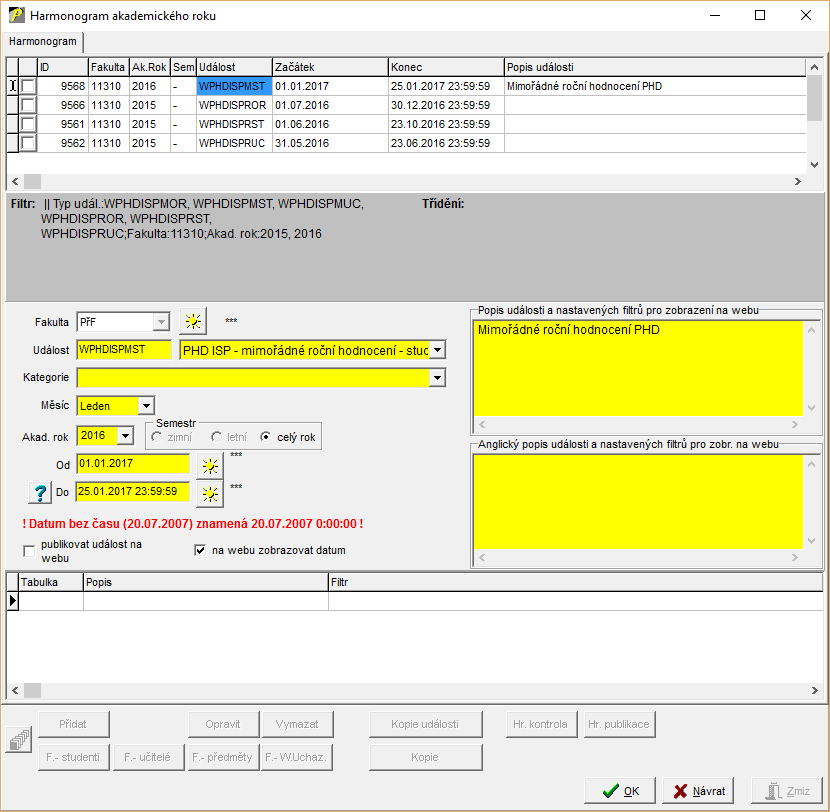Open the date picker for Od field
Screen dimensions: 830x812
click(x=209, y=465)
